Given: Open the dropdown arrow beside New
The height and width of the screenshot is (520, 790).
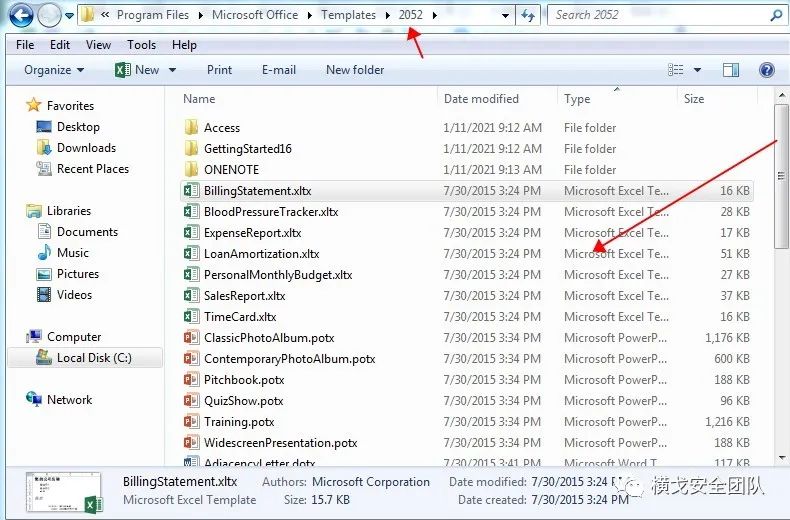Looking at the screenshot, I should pos(172,70).
